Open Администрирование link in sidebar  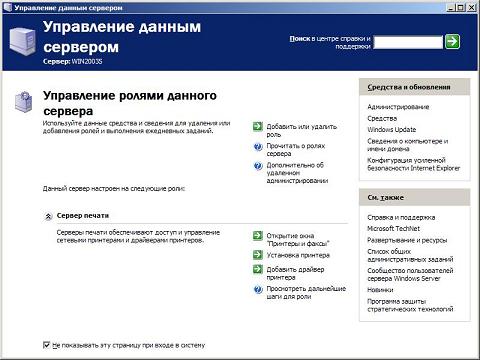(398, 107)
